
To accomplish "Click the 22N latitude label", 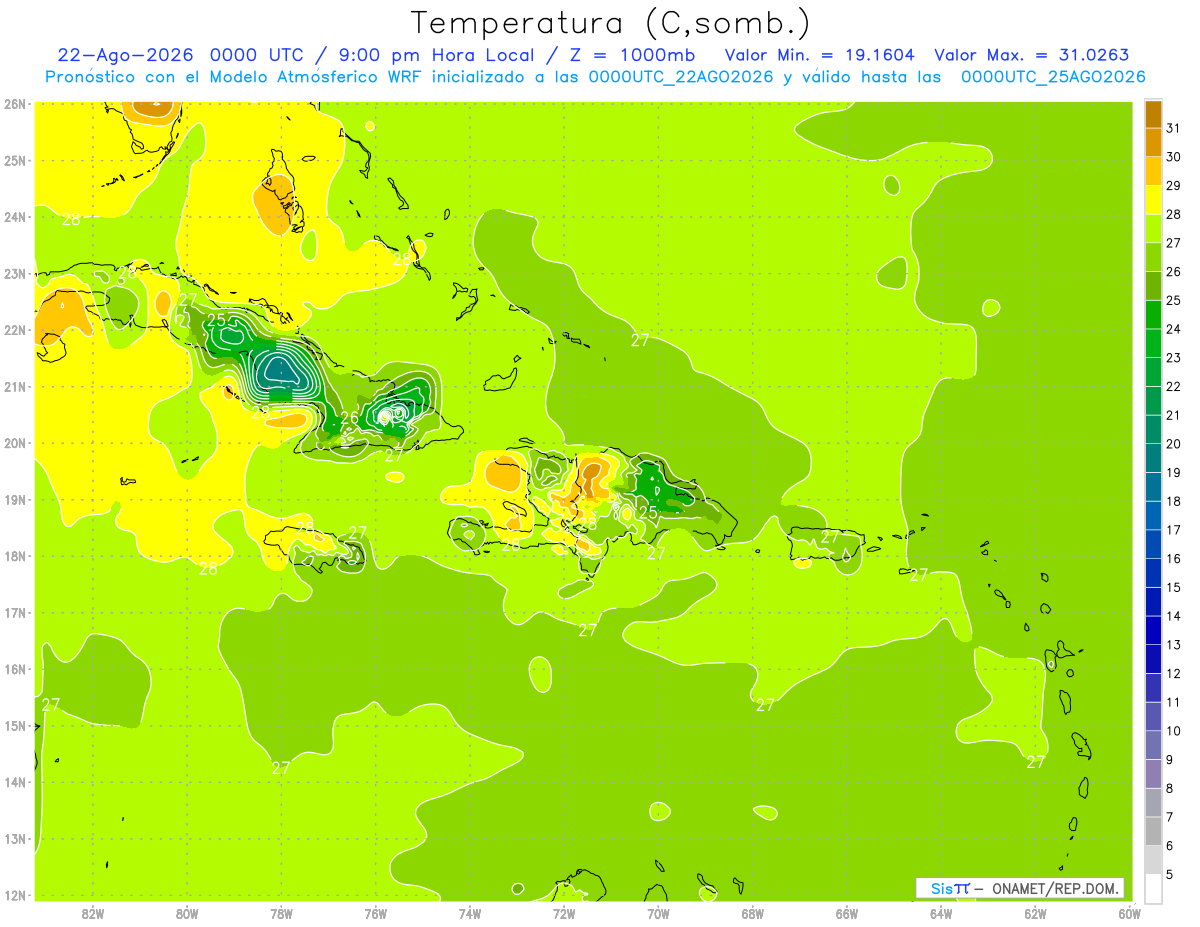I will pyautogui.click(x=14, y=330).
